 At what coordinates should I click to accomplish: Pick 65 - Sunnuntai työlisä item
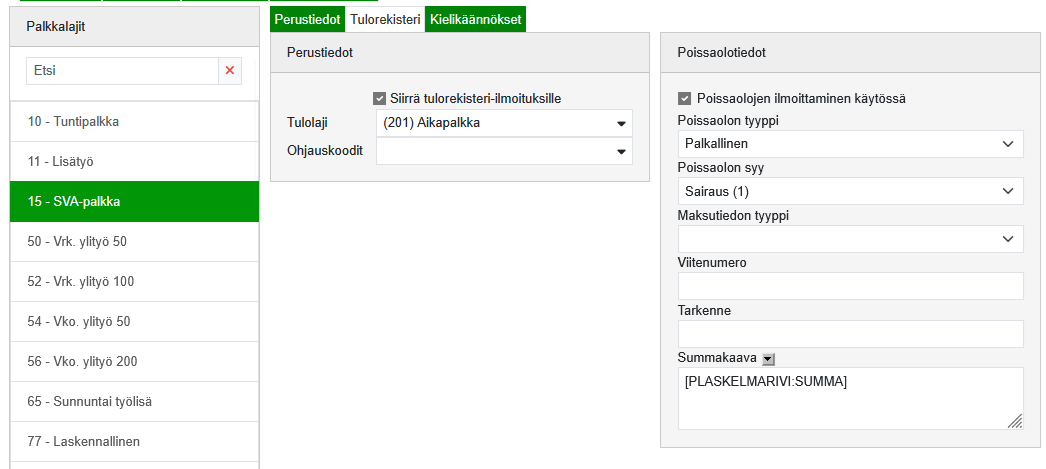click(x=134, y=401)
